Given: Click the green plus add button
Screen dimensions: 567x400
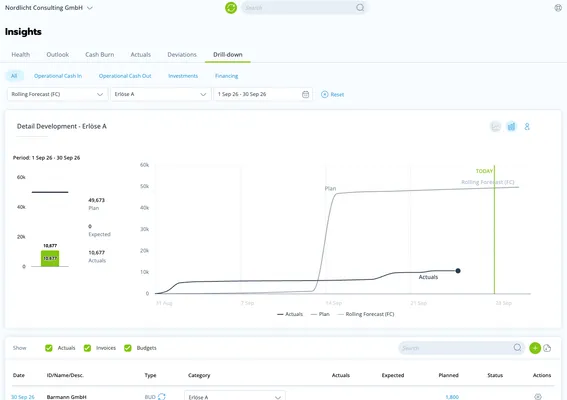Looking at the screenshot, I should pos(535,348).
